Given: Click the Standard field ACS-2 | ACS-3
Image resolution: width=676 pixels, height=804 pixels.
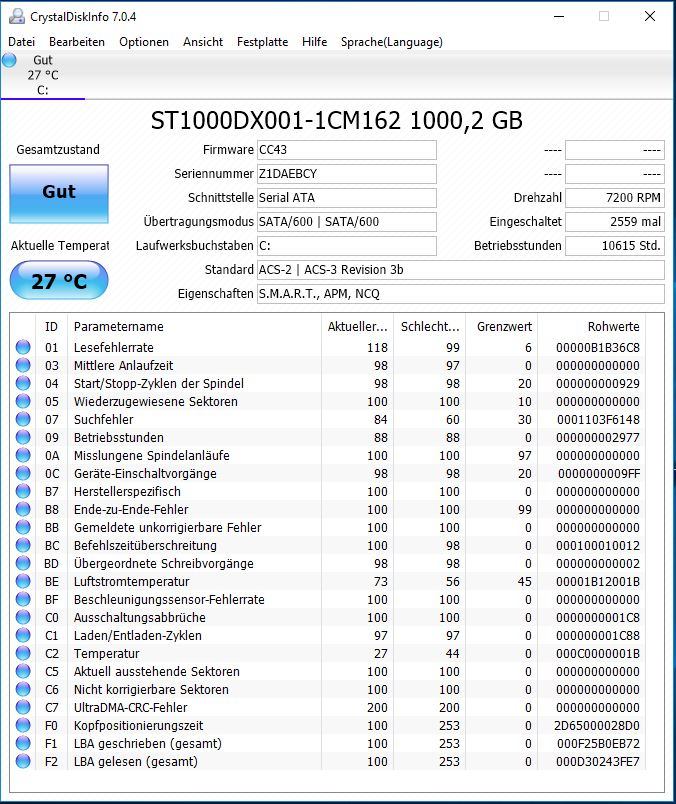Looking at the screenshot, I should 461,270.
